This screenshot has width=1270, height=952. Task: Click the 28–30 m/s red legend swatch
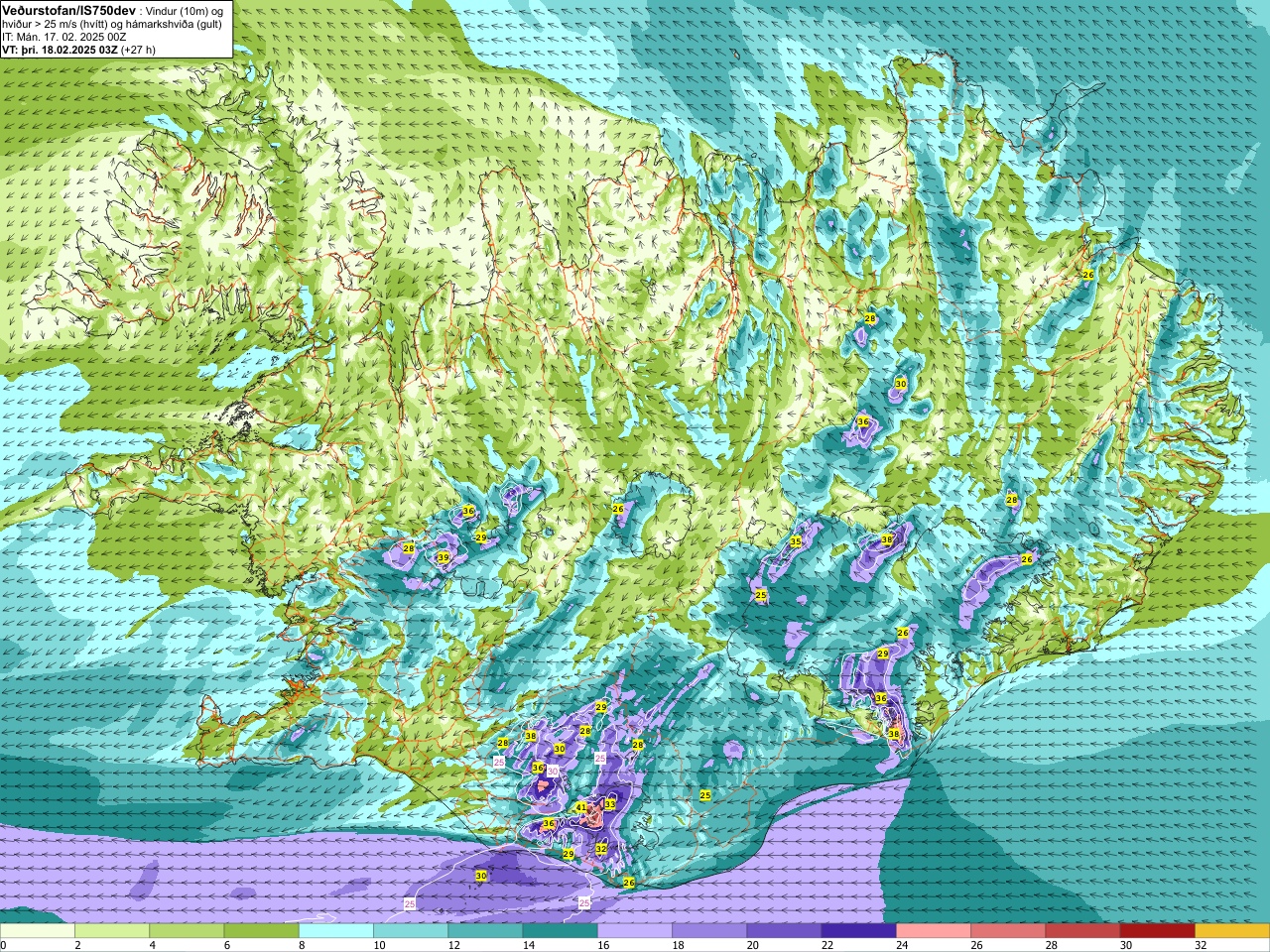click(1082, 931)
